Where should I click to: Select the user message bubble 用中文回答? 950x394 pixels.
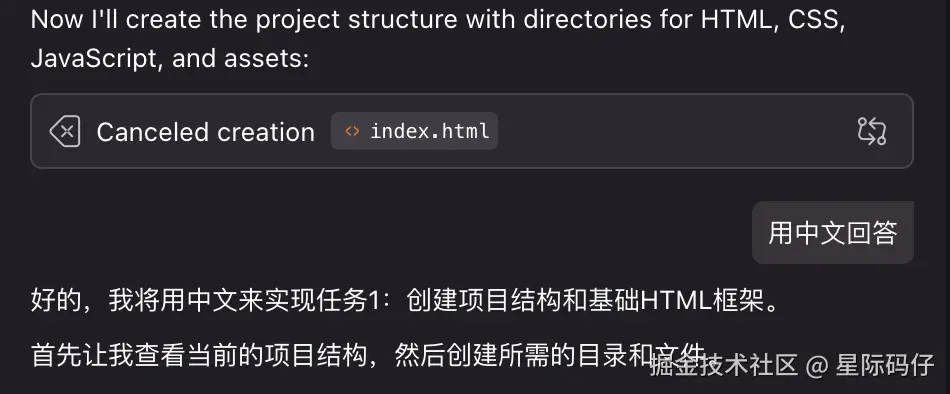point(832,233)
